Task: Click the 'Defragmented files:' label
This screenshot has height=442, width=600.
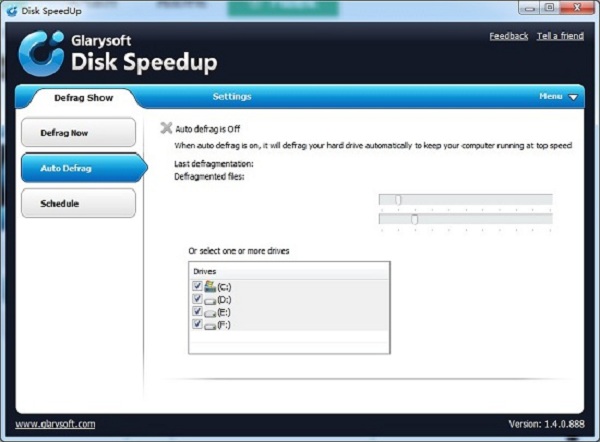Action: (209, 176)
